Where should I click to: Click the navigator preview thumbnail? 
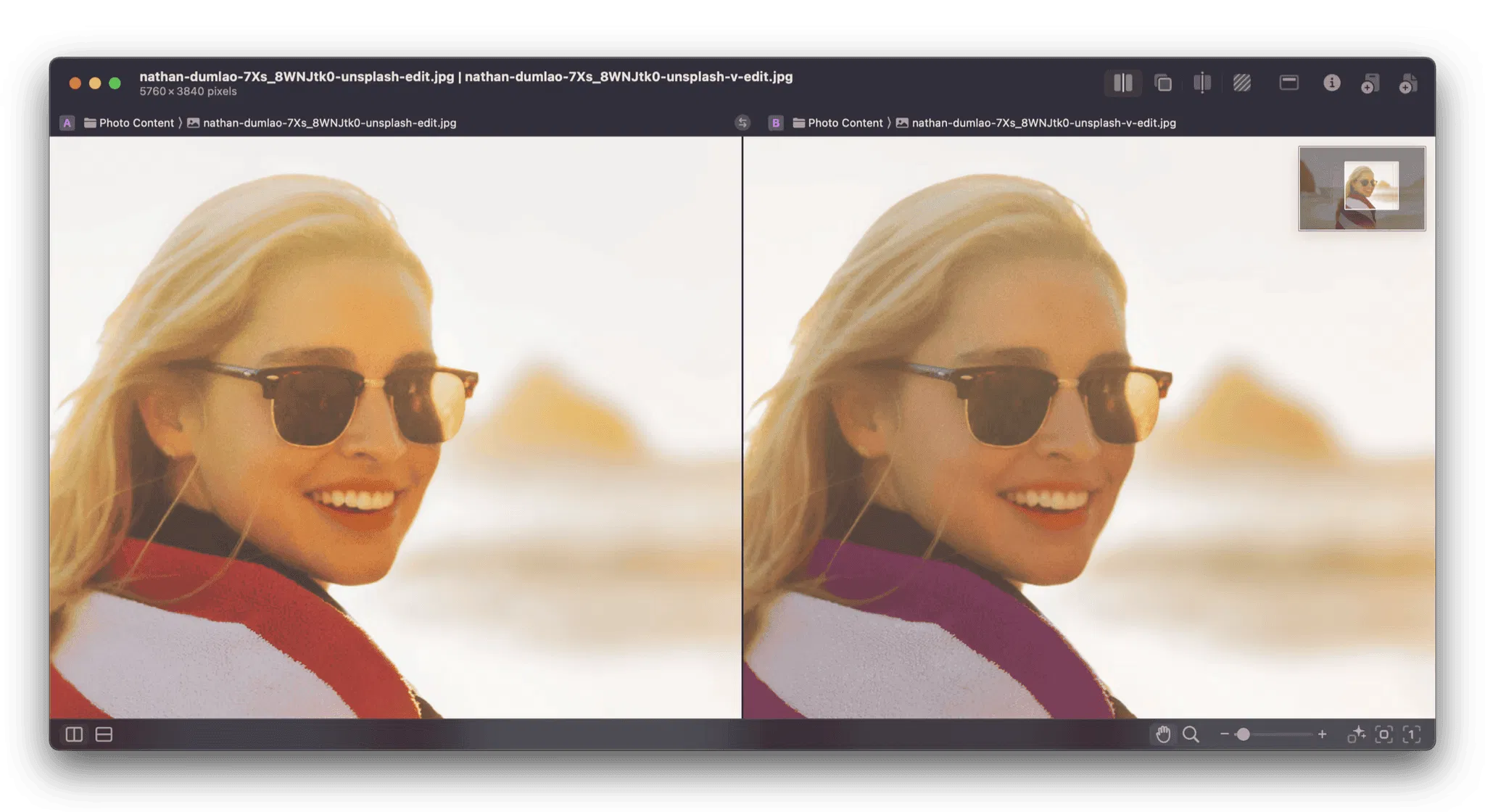coord(1361,188)
